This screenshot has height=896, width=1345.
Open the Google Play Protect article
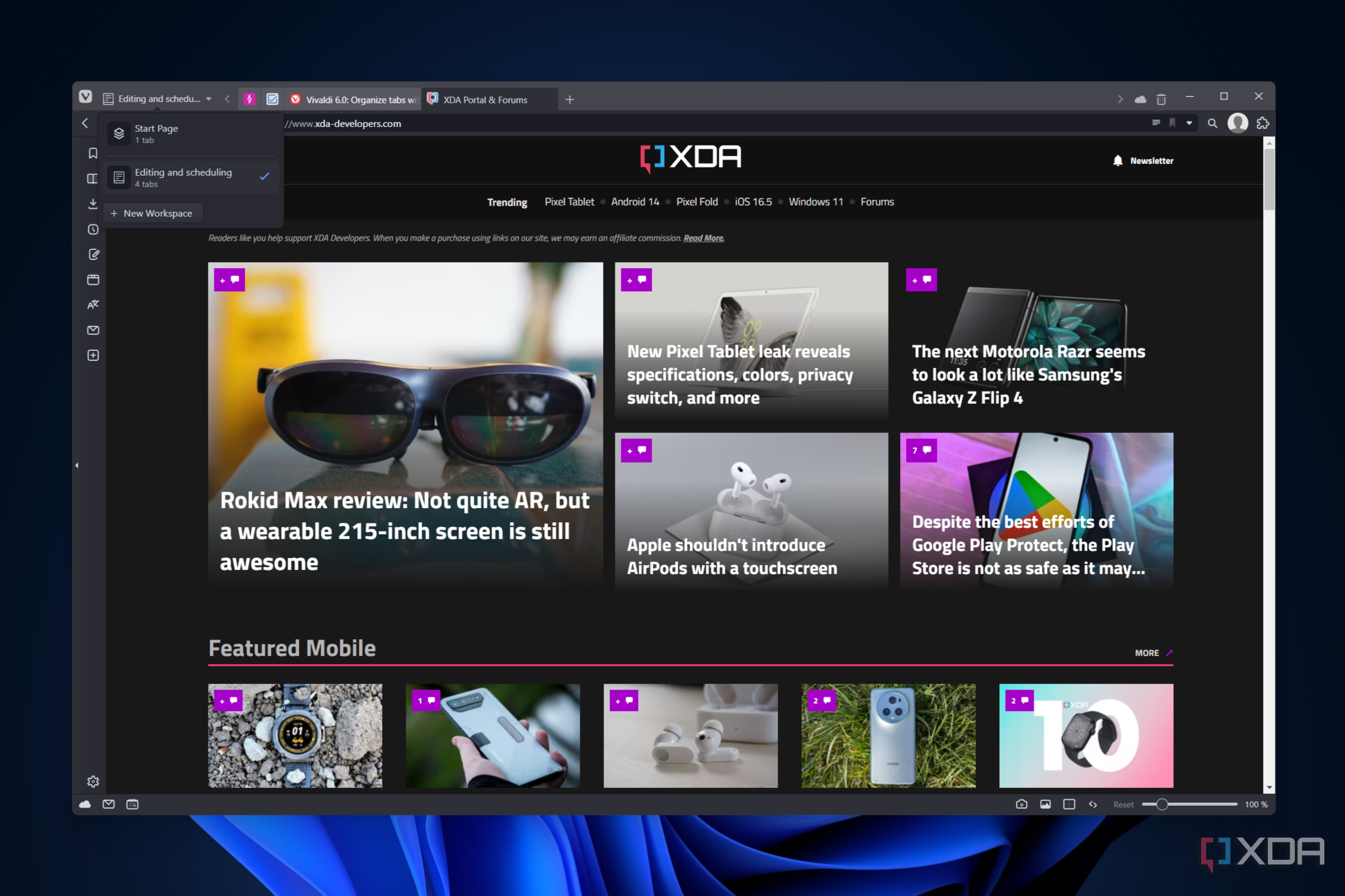(x=1037, y=511)
